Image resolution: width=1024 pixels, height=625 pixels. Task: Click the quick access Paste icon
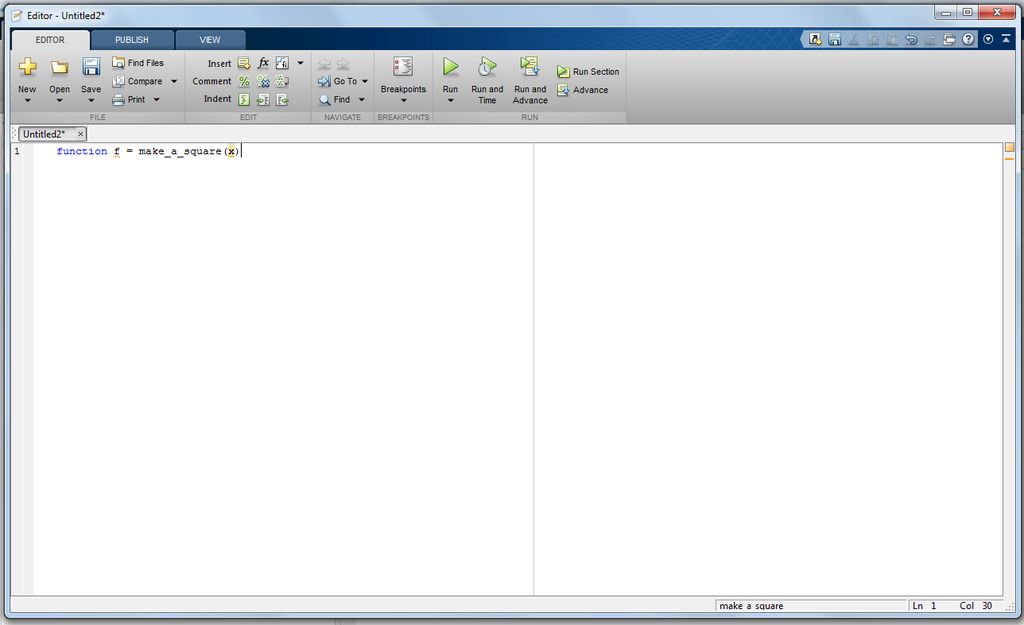pos(891,39)
